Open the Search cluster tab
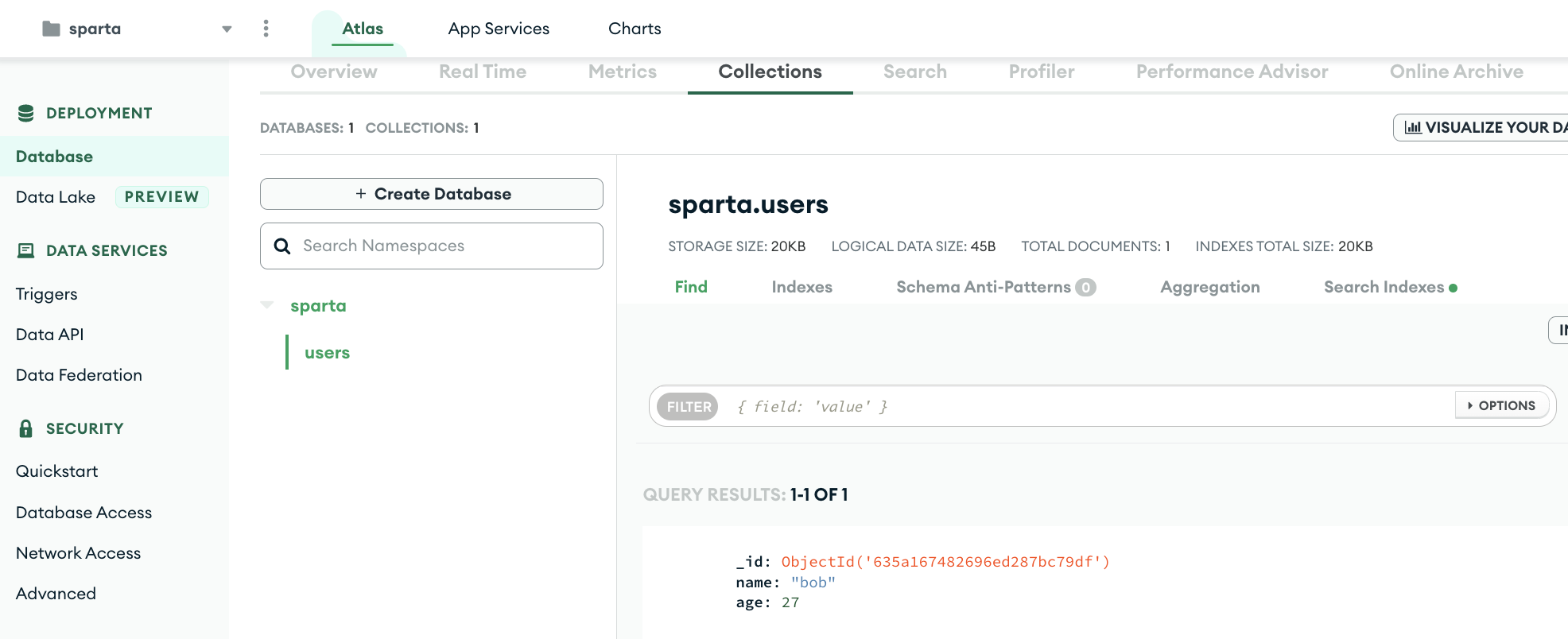This screenshot has width=1568, height=639. point(915,72)
